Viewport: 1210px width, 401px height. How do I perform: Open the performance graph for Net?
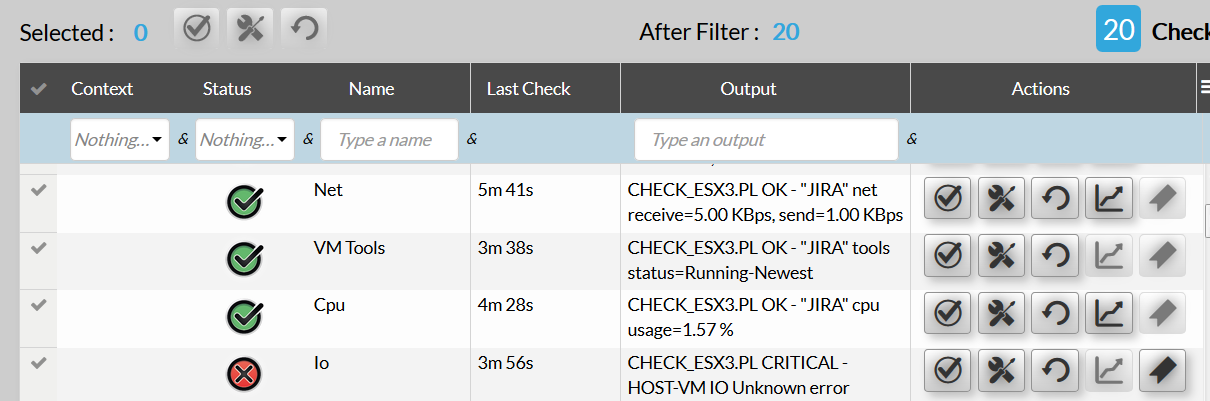(1109, 199)
